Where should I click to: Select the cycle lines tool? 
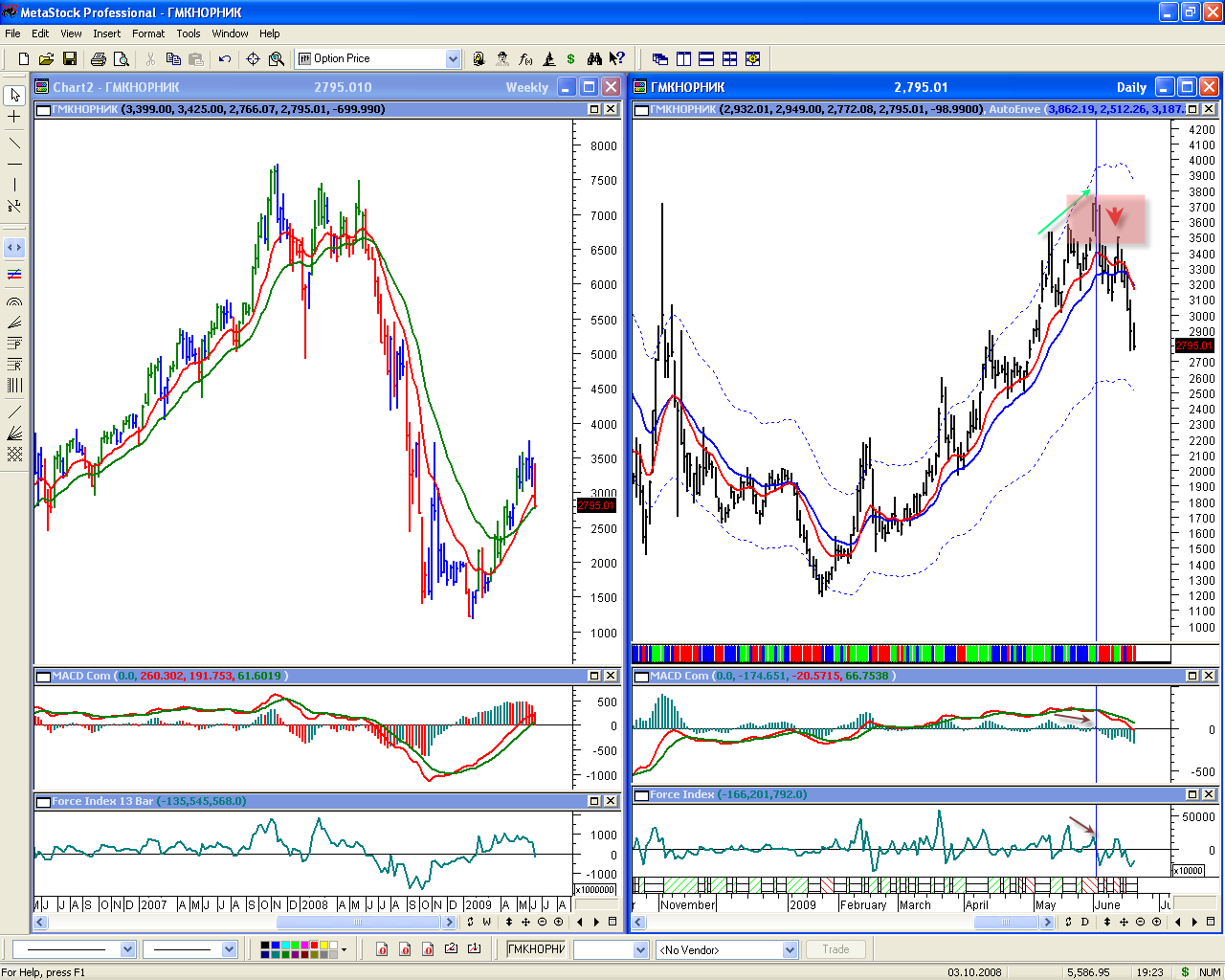pos(14,385)
